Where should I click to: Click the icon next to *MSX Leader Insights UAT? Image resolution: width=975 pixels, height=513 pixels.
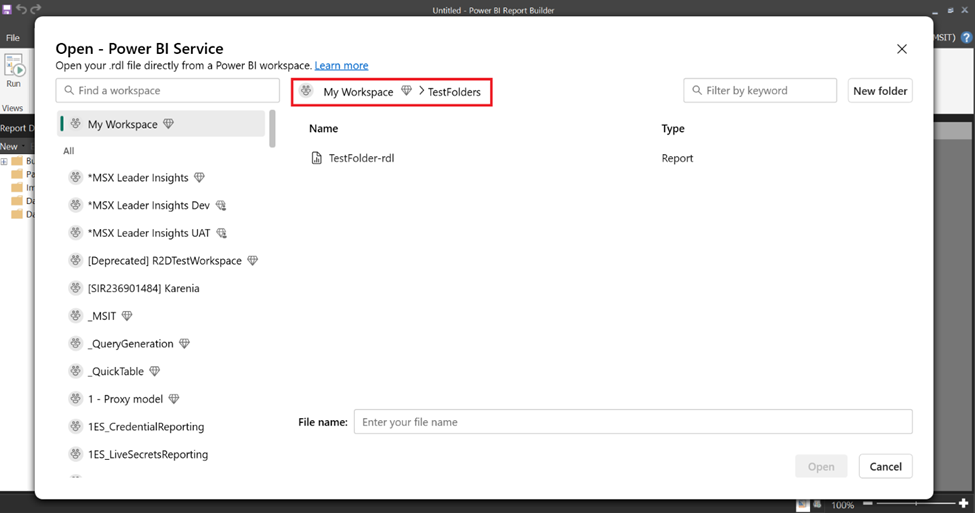[x=221, y=233]
